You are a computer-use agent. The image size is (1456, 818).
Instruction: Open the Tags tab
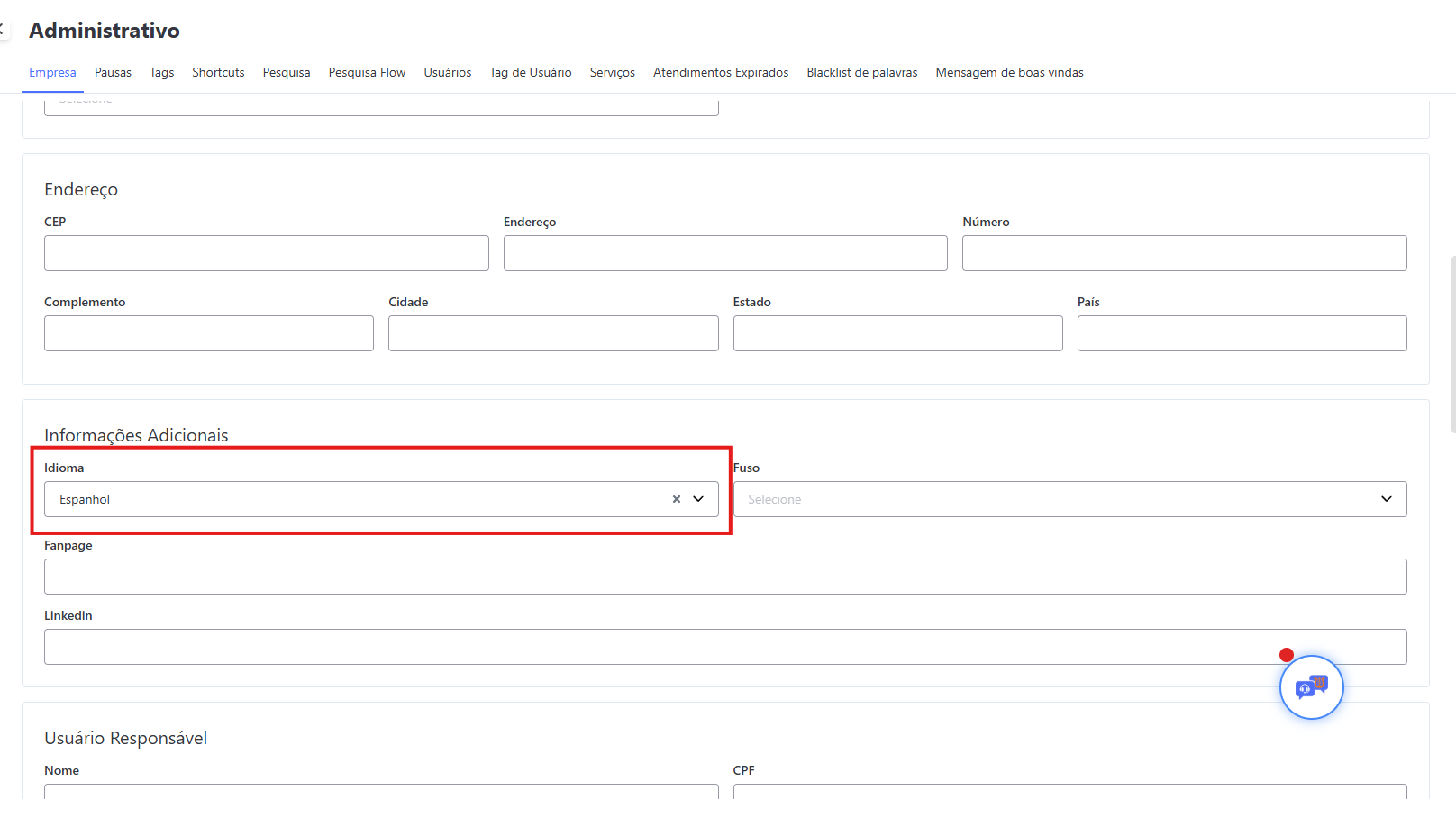pos(161,73)
